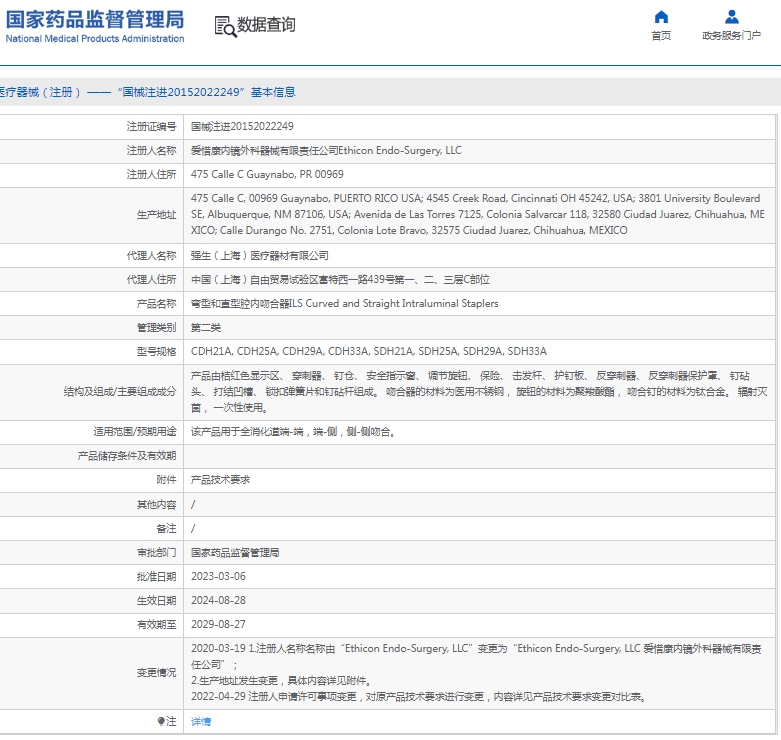Click the 注册人名称 row label
This screenshot has height=740, width=781.
click(151, 150)
